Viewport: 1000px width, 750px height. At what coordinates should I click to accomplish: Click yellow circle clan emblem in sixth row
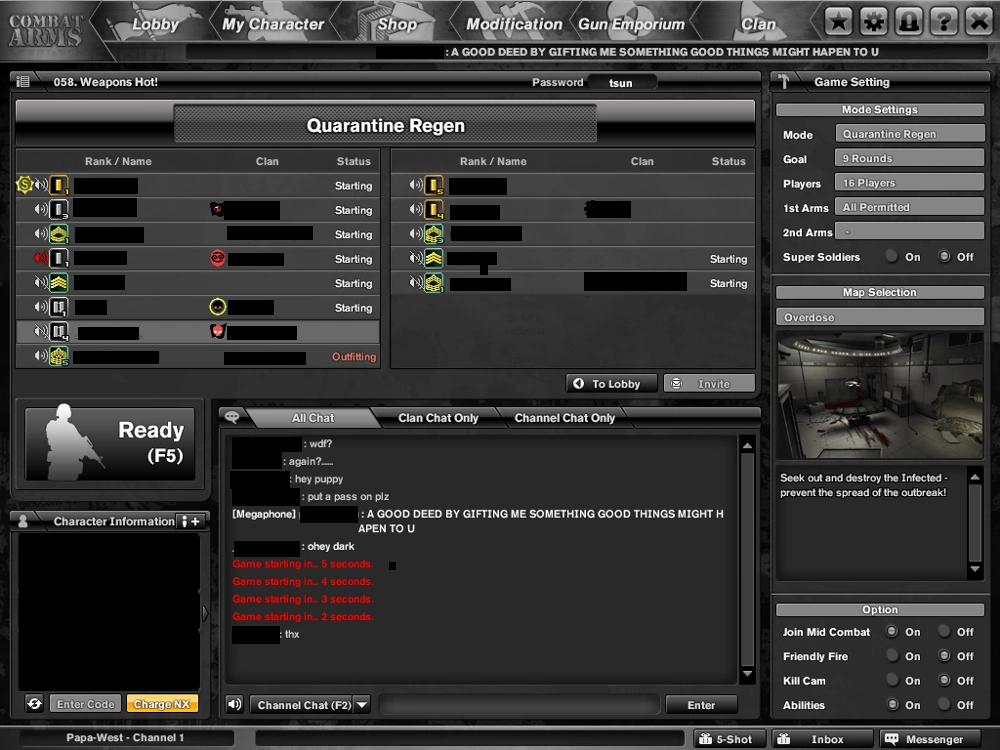tap(217, 307)
